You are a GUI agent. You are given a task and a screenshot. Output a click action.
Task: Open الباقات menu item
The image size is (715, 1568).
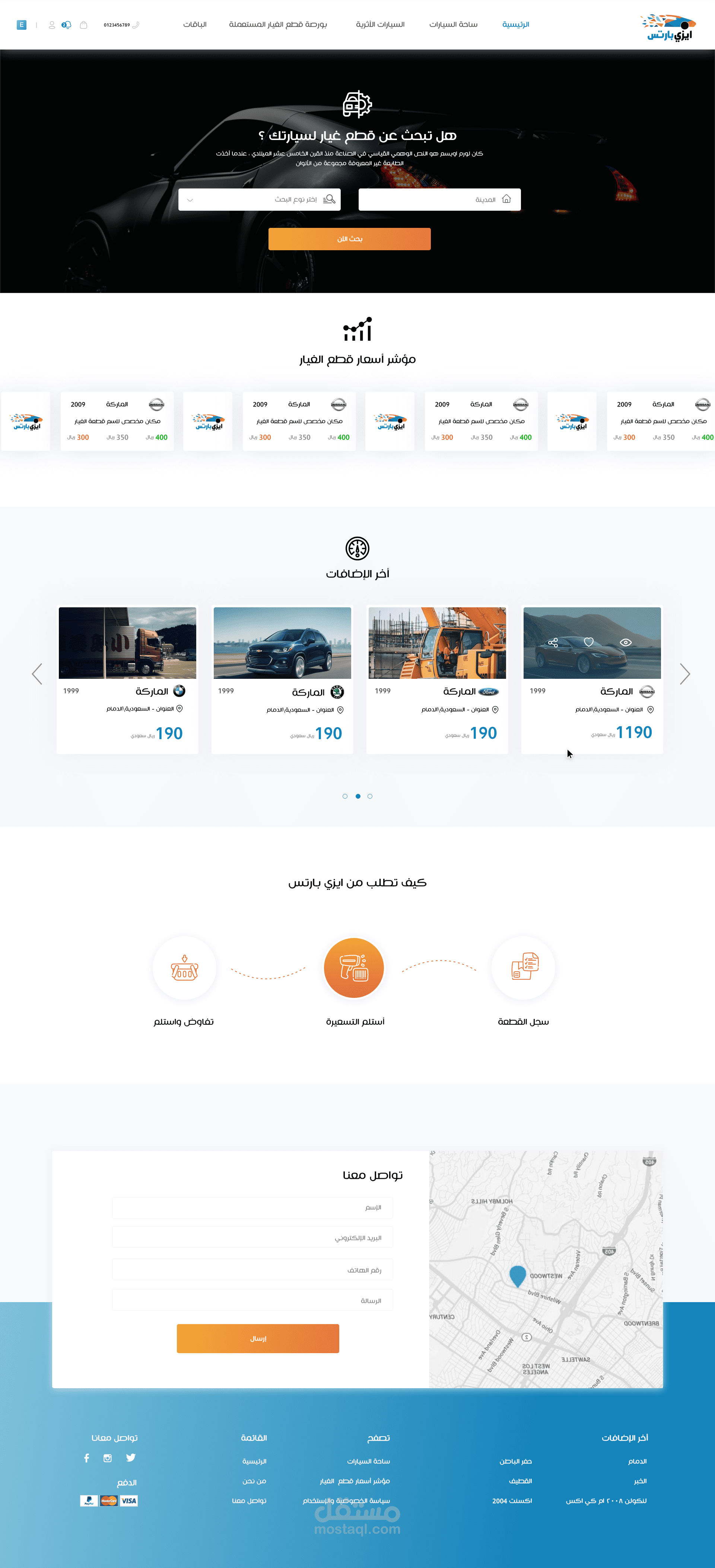(x=195, y=25)
